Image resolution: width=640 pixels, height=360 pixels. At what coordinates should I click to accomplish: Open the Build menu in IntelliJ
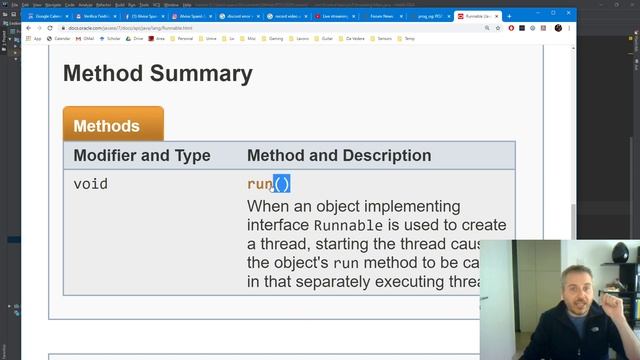coord(119,5)
